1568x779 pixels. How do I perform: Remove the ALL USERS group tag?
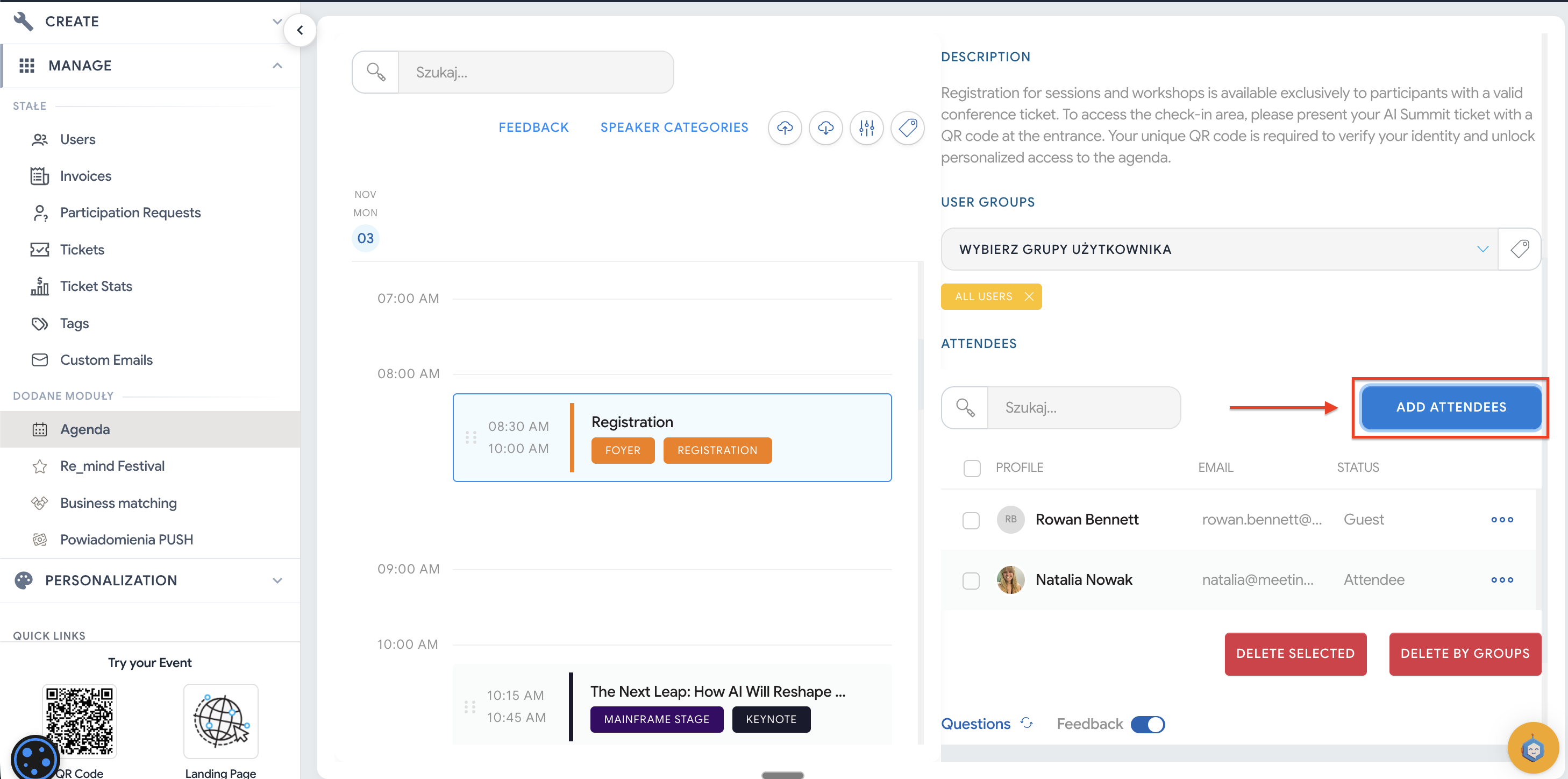(x=1029, y=296)
